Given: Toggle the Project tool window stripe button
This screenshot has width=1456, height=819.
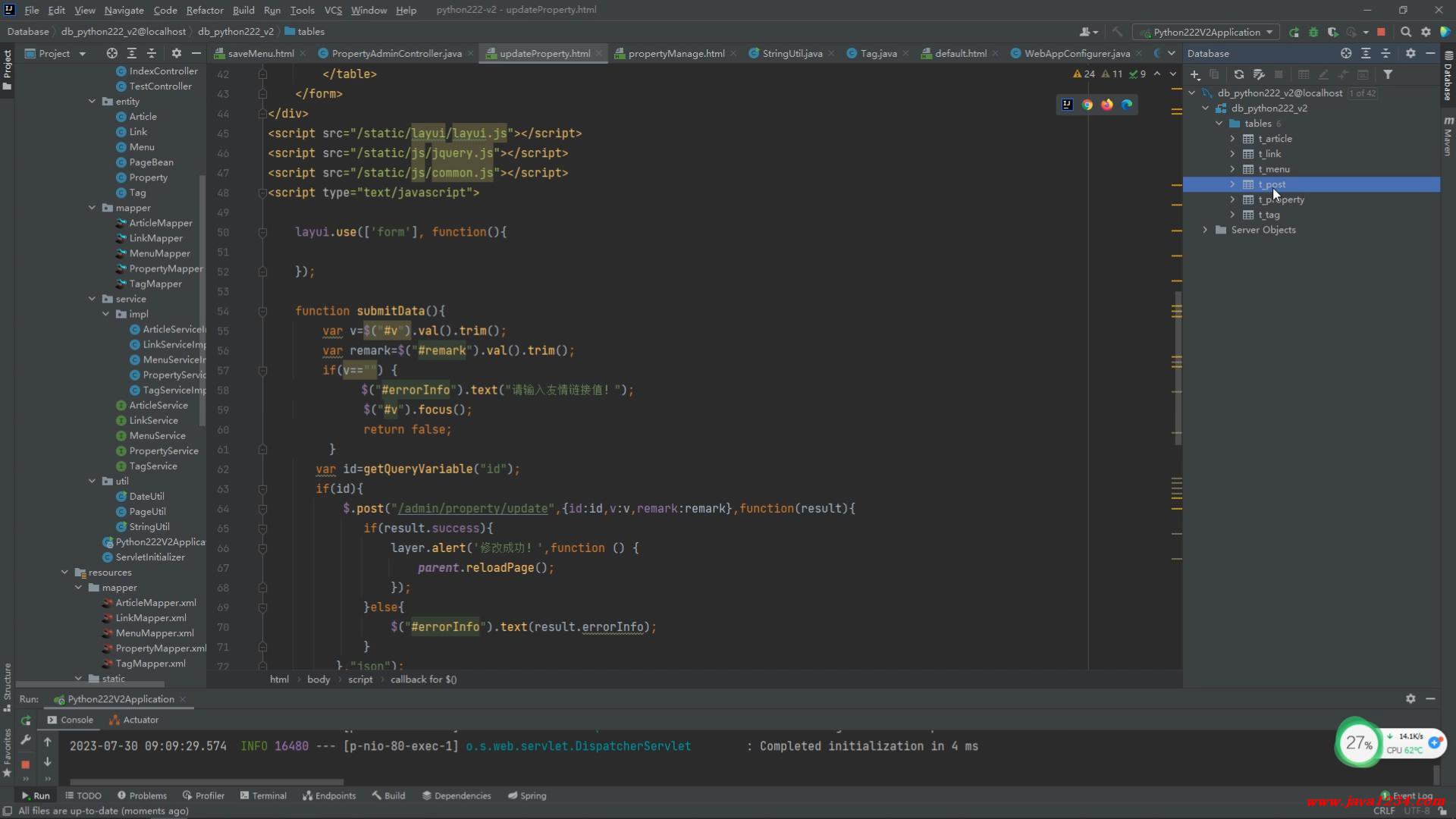Looking at the screenshot, I should (x=8, y=70).
